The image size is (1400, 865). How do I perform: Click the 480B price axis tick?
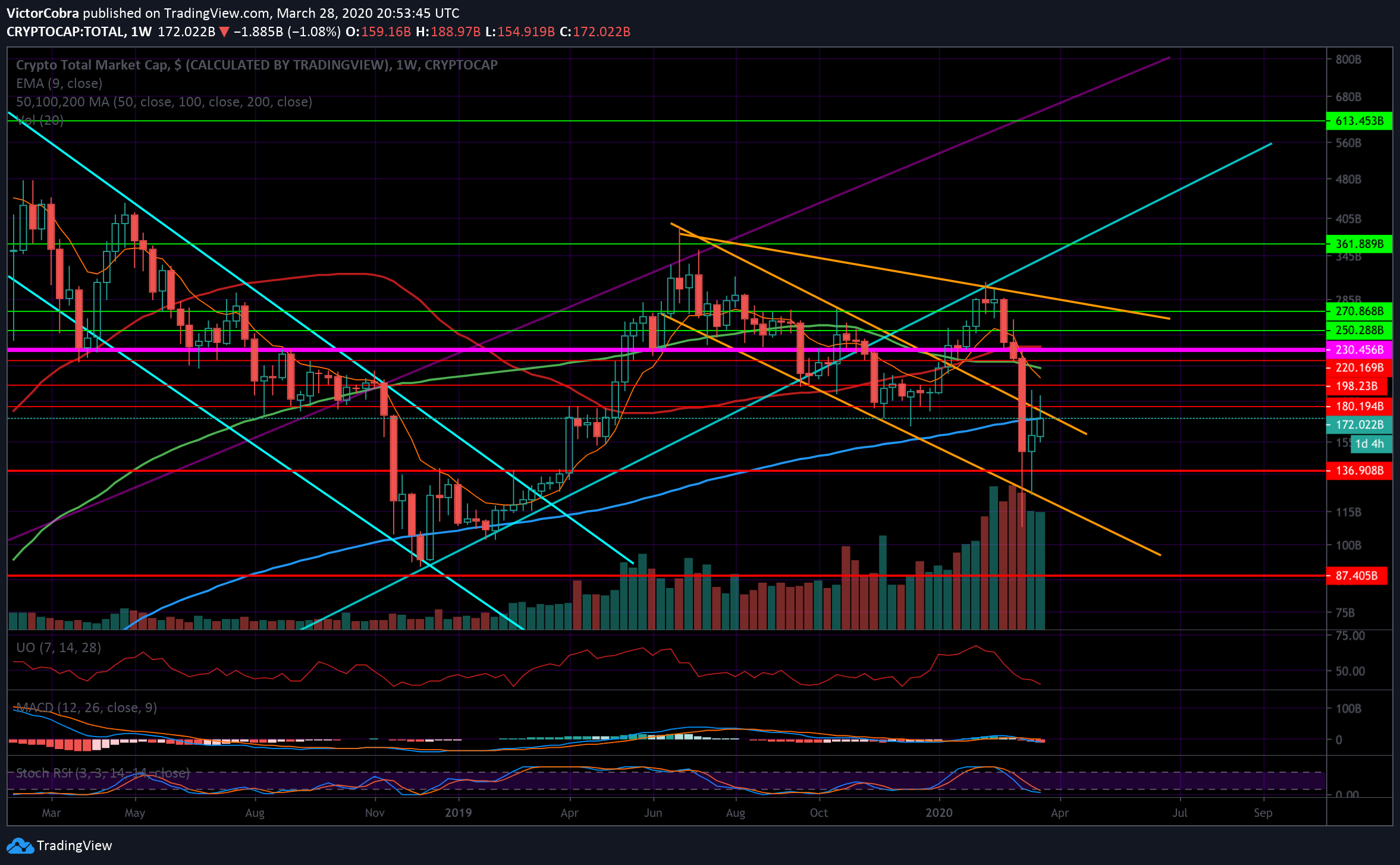[x=1348, y=179]
